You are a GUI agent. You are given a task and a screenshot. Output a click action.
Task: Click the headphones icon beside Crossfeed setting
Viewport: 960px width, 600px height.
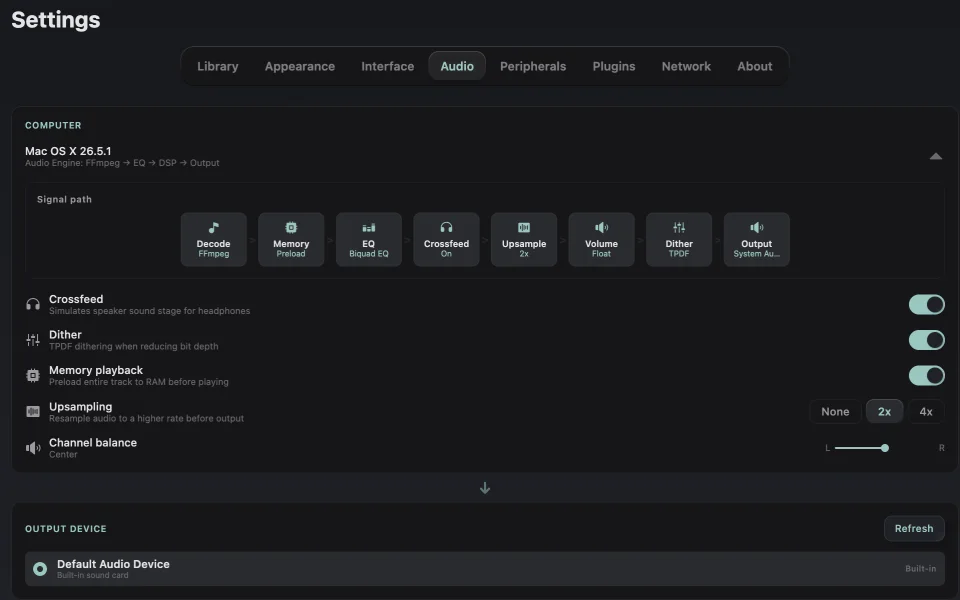[x=33, y=304]
